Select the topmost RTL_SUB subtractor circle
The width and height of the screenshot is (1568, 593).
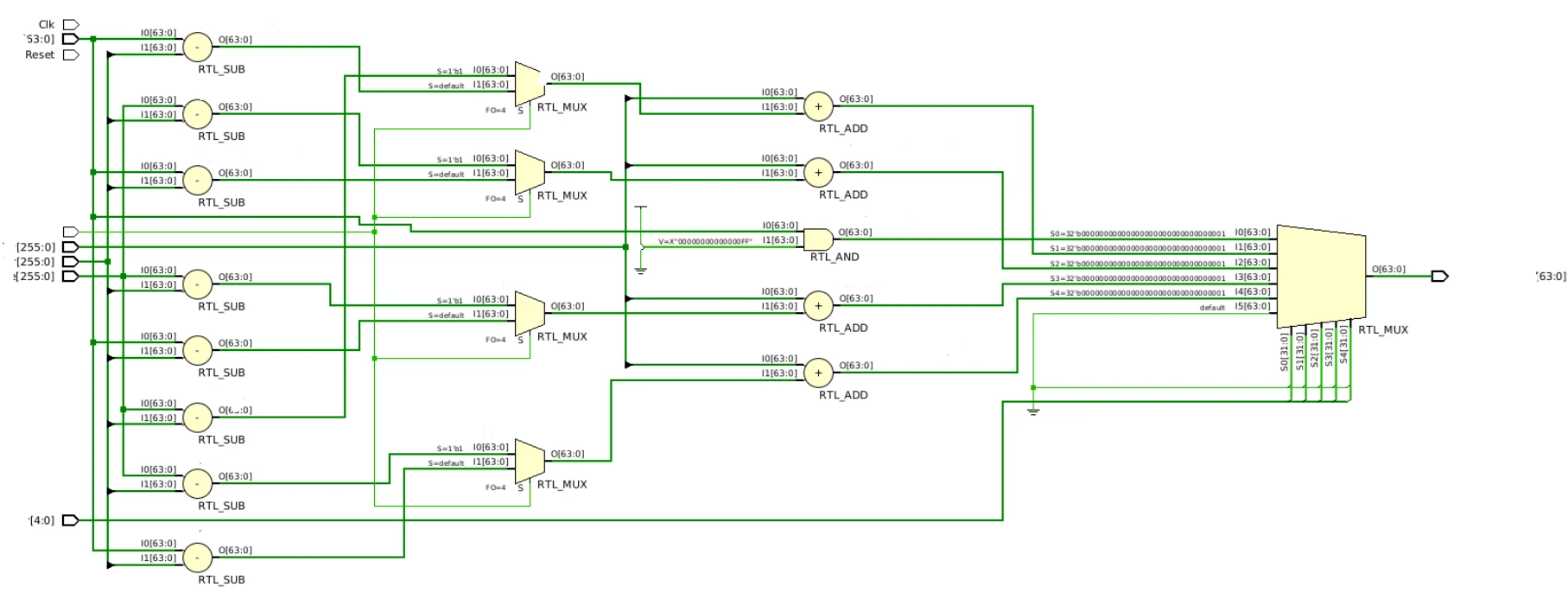197,47
